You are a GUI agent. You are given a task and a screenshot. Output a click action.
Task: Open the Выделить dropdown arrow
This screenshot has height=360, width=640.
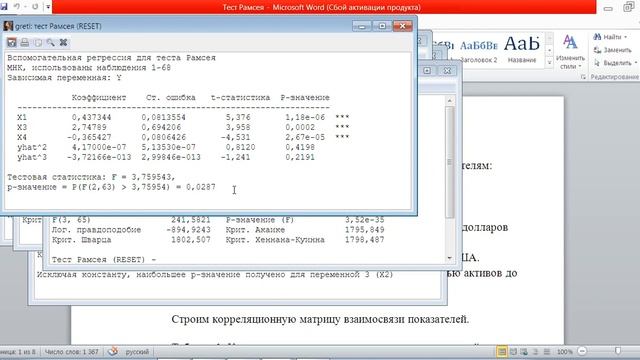click(636, 63)
